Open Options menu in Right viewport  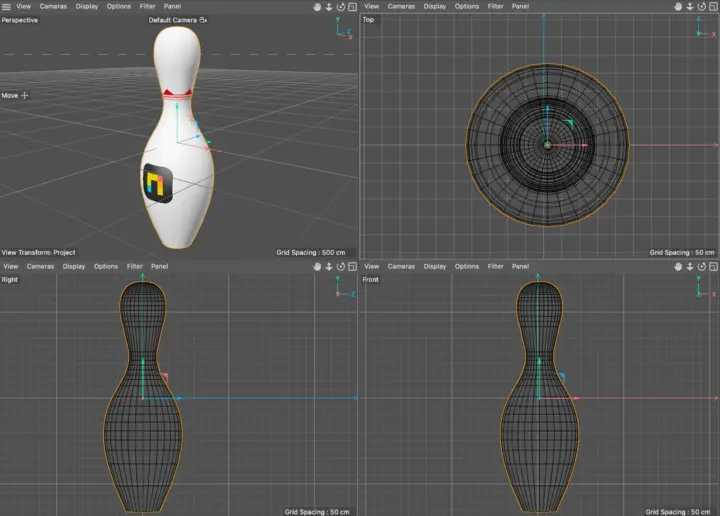[x=106, y=266]
